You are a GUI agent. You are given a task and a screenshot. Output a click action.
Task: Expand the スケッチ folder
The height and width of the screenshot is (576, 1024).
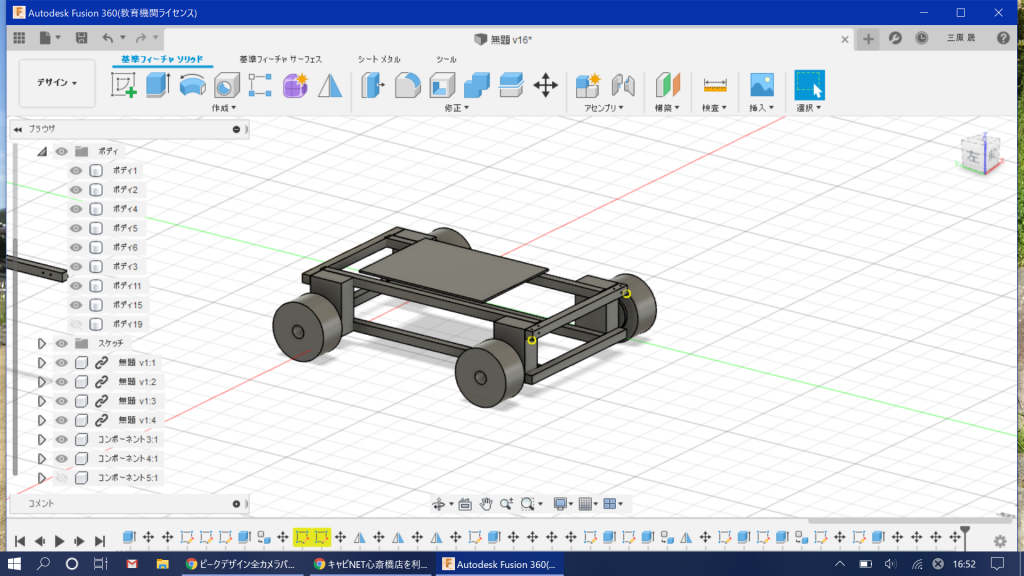point(42,343)
